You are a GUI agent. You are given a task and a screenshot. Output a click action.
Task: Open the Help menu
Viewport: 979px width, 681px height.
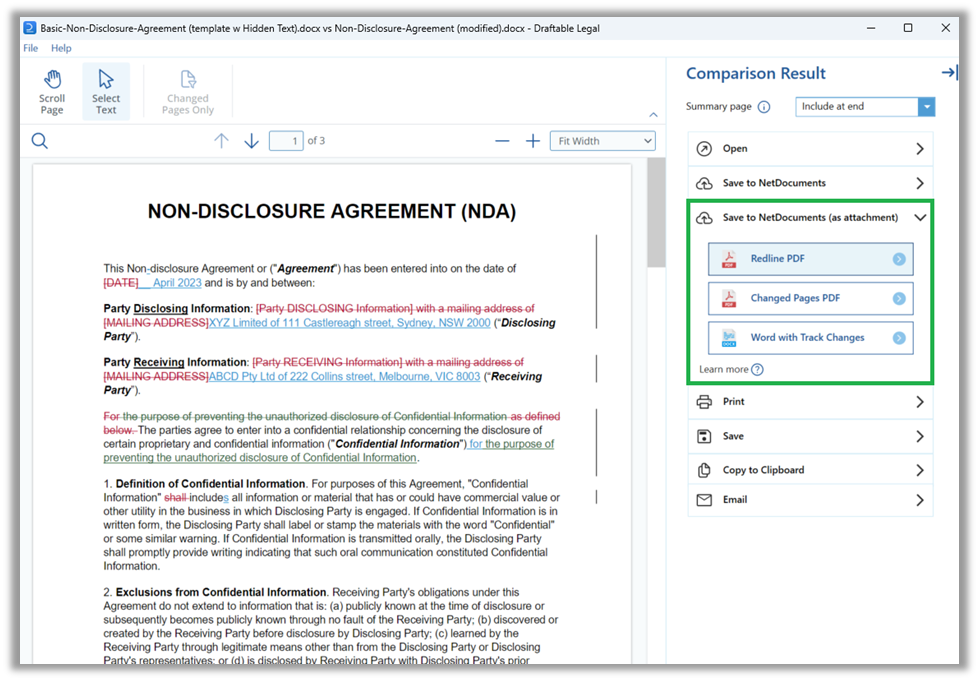point(61,48)
